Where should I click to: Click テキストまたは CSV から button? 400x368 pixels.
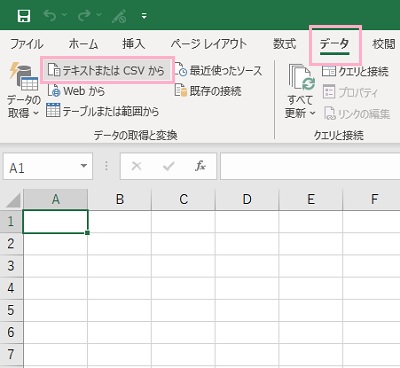[x=107, y=70]
